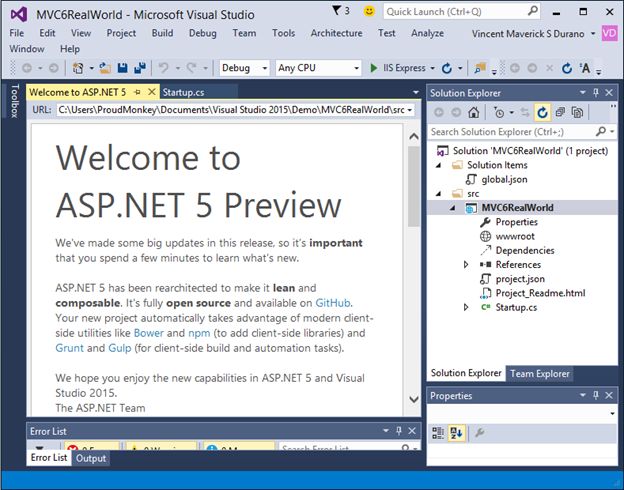Open the GitHub link

point(333,303)
